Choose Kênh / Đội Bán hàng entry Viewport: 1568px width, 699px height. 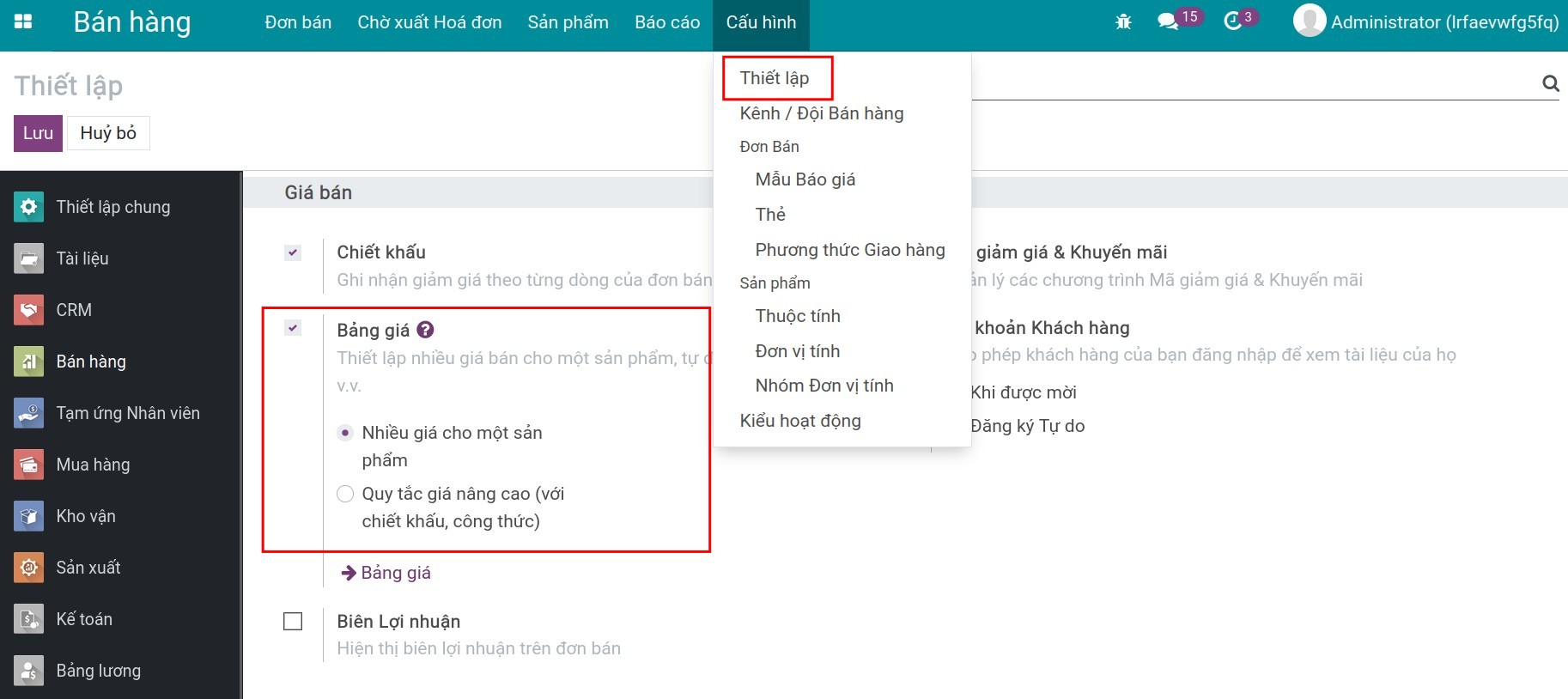(x=822, y=113)
